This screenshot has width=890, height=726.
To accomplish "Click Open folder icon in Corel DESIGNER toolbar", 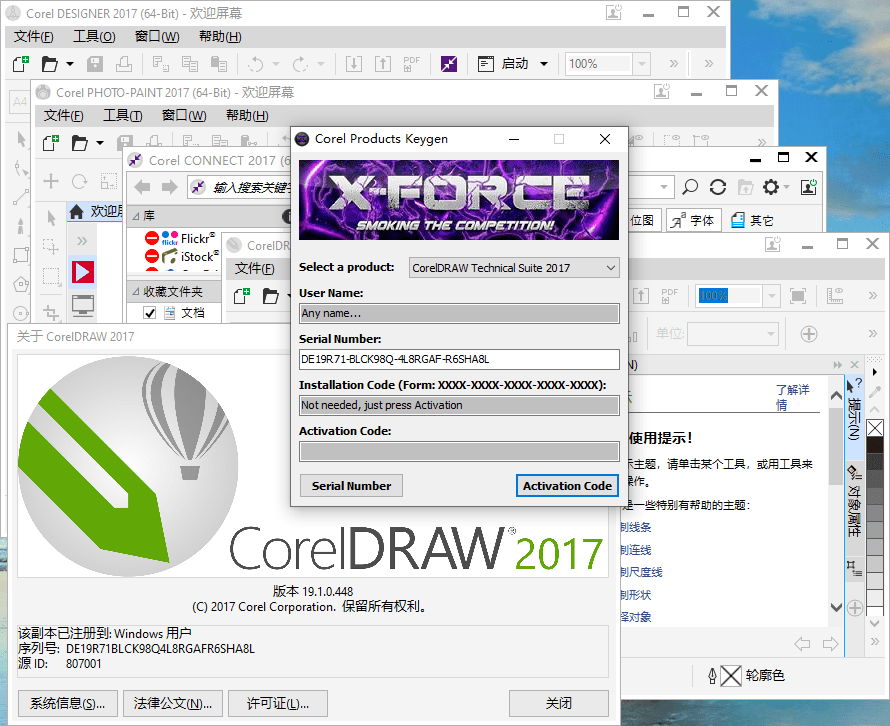I will point(50,64).
